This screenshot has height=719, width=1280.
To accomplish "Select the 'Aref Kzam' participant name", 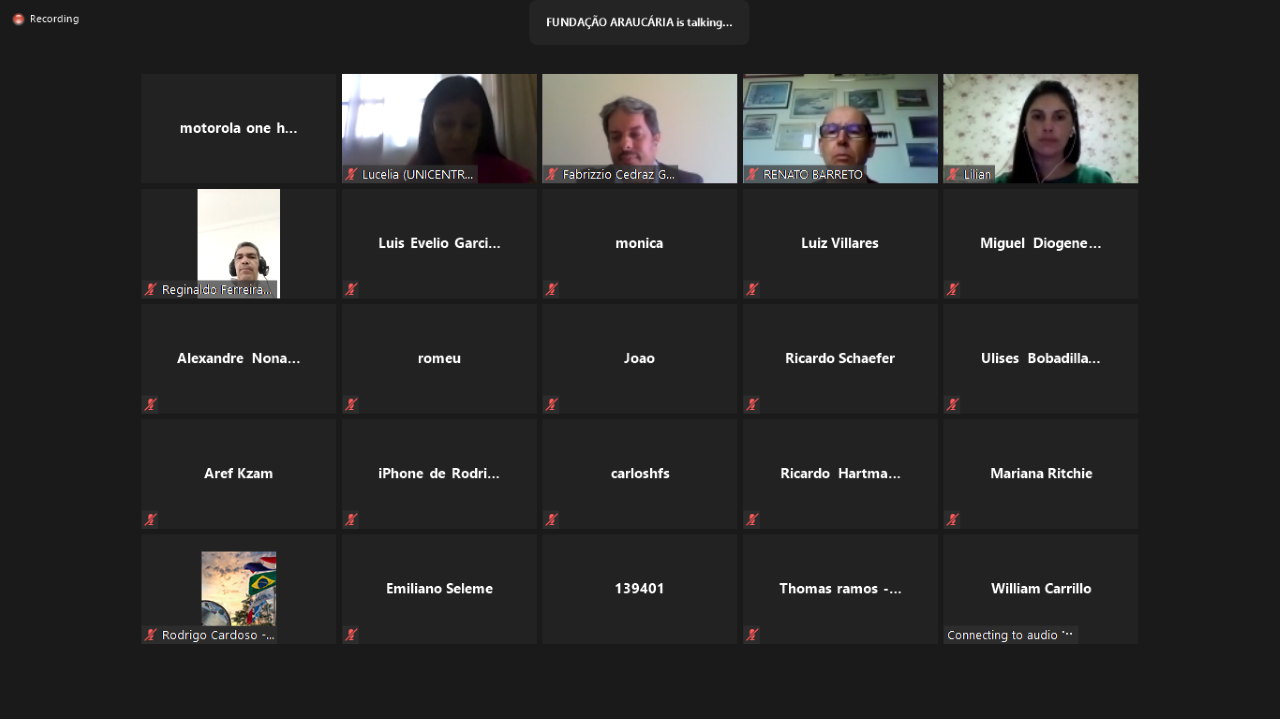I will click(x=238, y=473).
